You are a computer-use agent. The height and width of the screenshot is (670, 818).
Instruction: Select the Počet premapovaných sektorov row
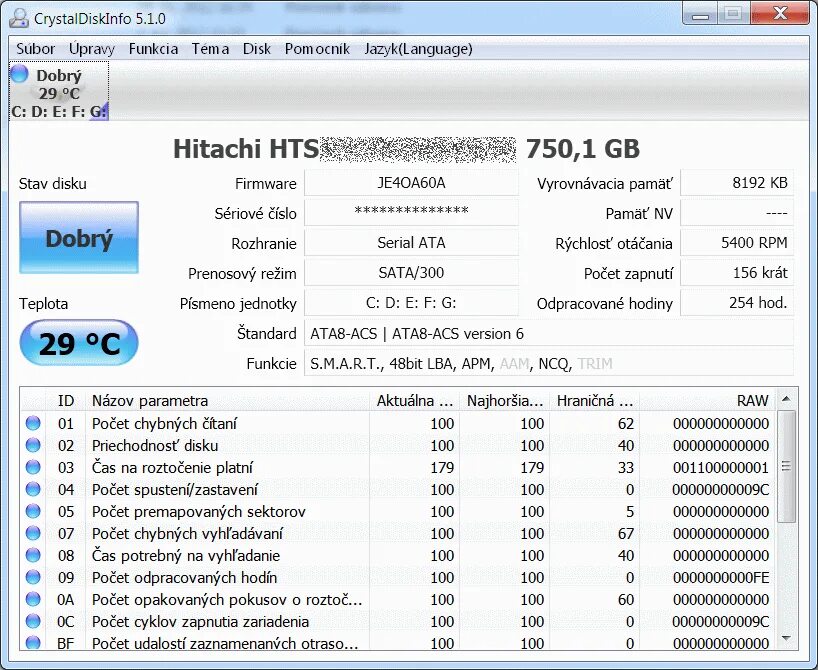tap(398, 511)
